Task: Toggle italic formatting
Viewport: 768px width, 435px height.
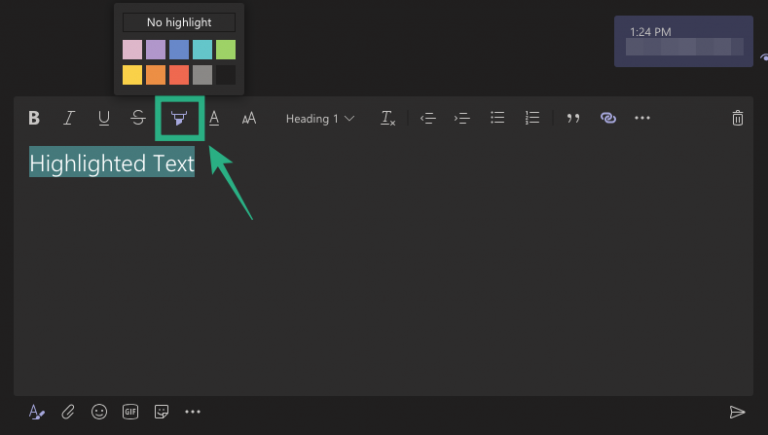Action: pos(69,118)
